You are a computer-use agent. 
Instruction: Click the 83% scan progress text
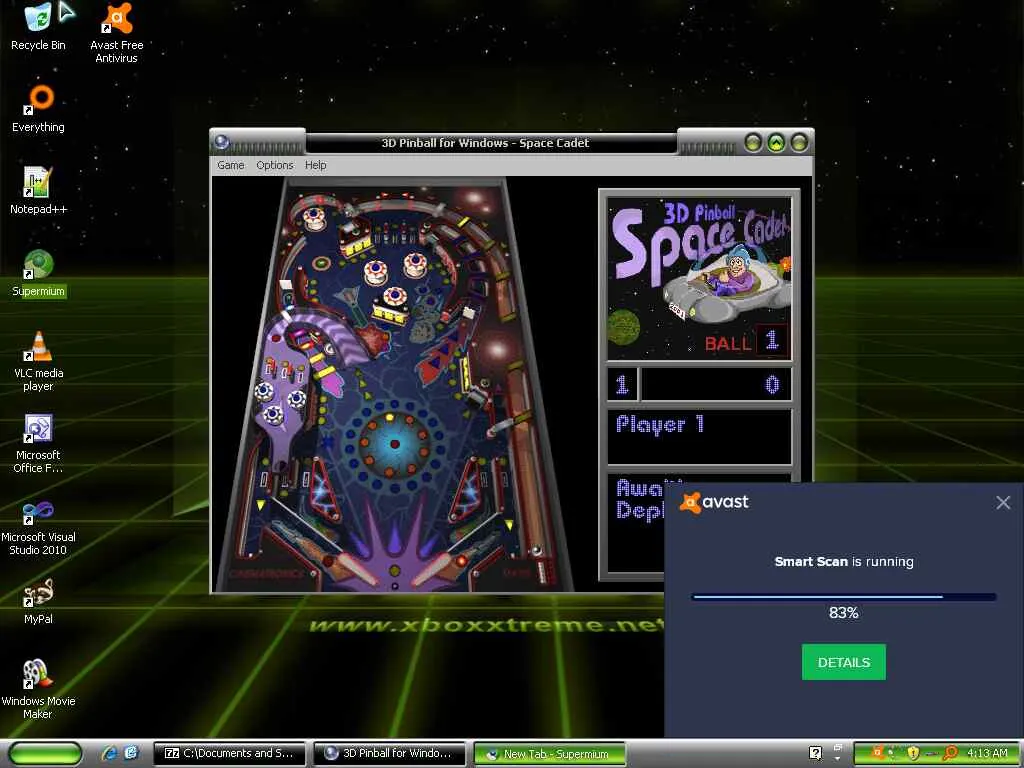pos(843,613)
